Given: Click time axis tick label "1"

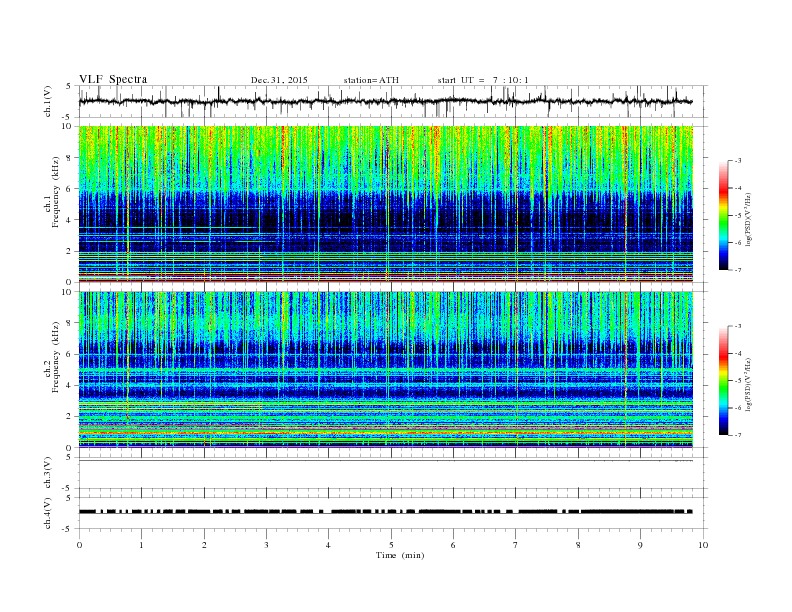Looking at the screenshot, I should 142,545.
